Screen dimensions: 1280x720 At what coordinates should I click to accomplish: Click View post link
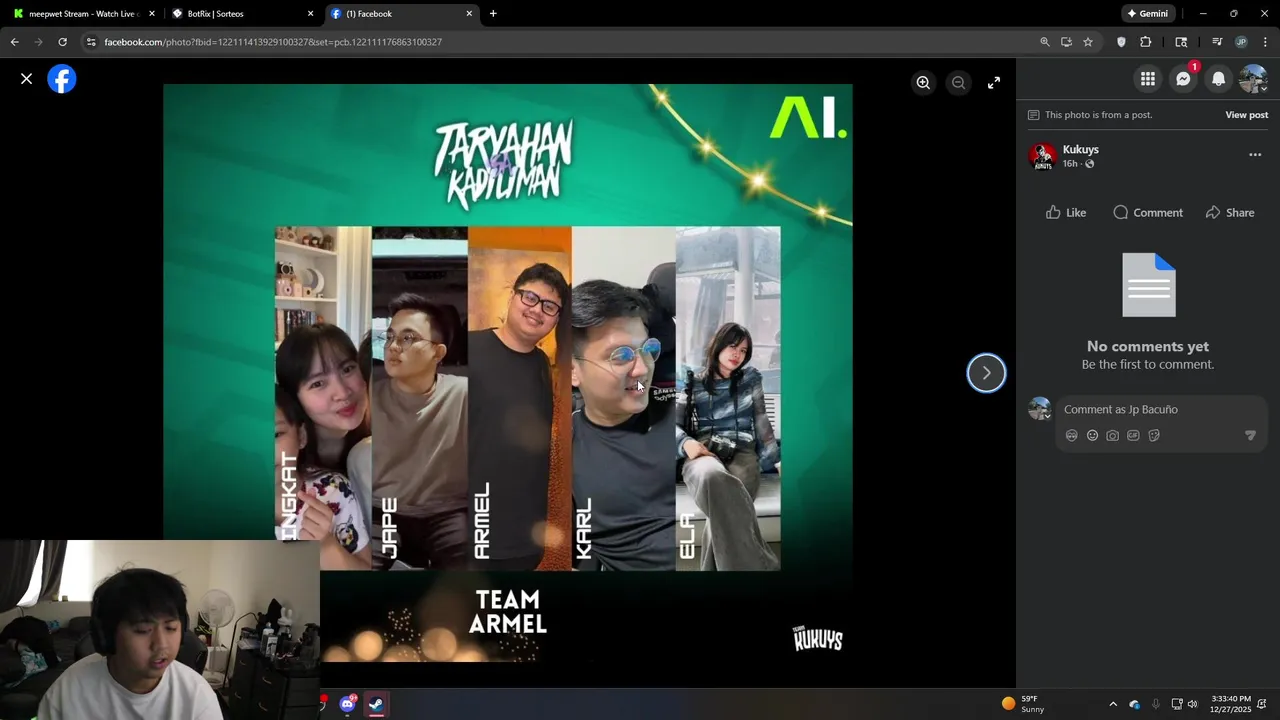click(1246, 115)
